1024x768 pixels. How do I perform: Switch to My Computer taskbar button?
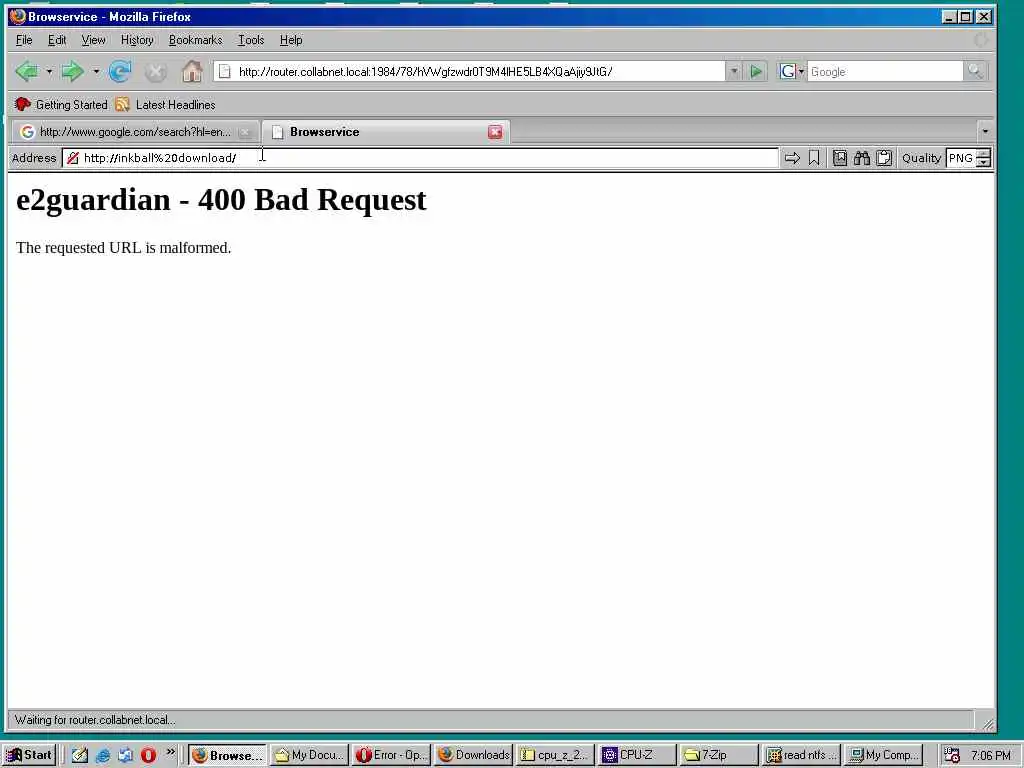(883, 755)
